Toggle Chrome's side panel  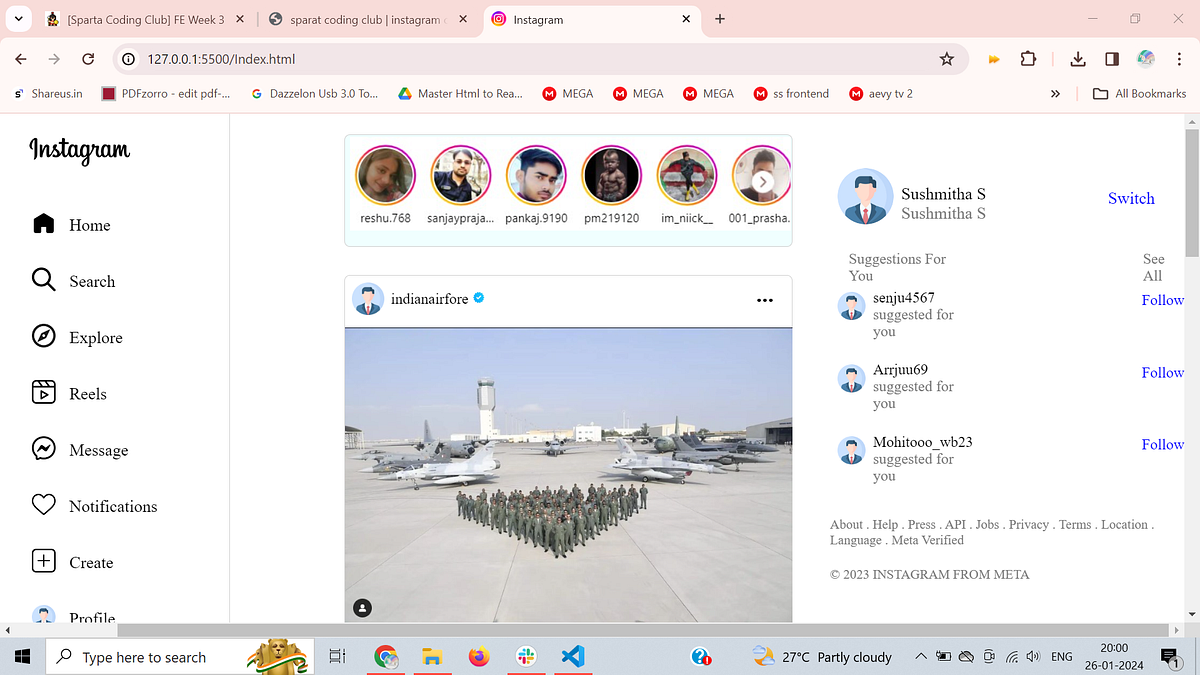(1111, 59)
